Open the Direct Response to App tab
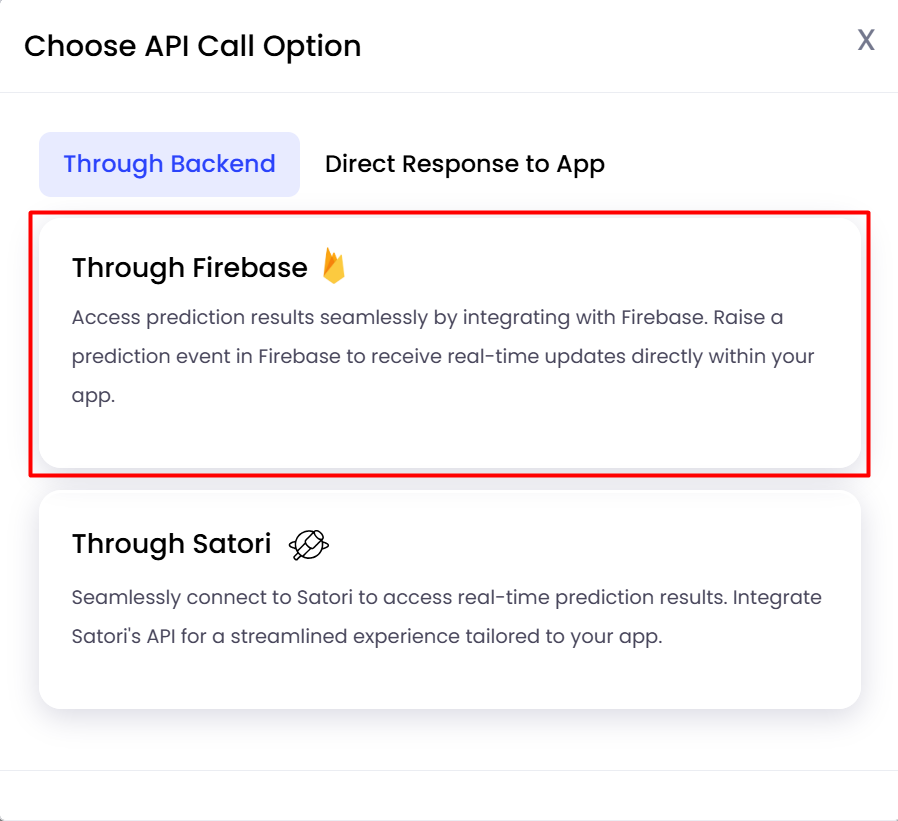 464,164
